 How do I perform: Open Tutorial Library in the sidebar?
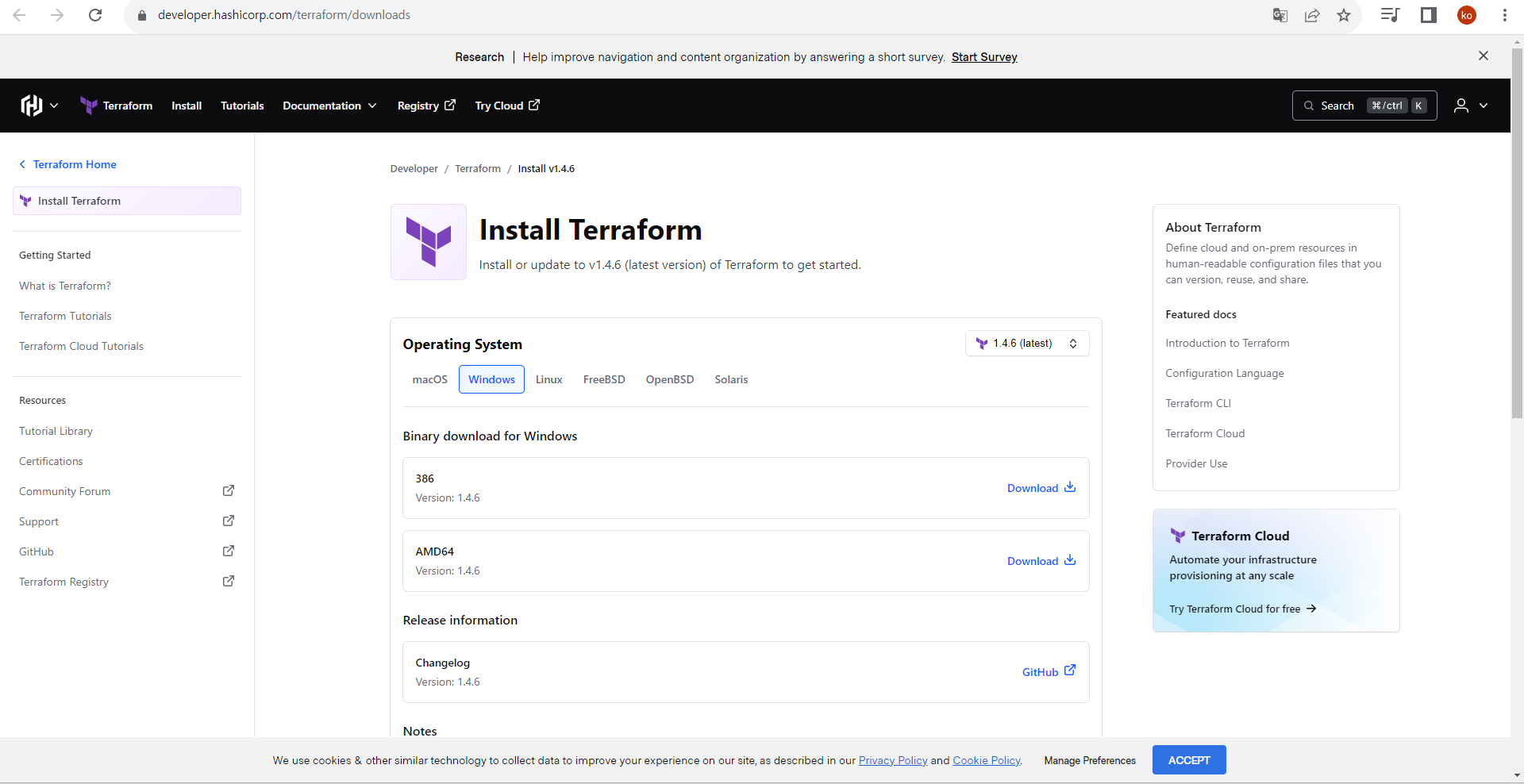pyautogui.click(x=56, y=431)
